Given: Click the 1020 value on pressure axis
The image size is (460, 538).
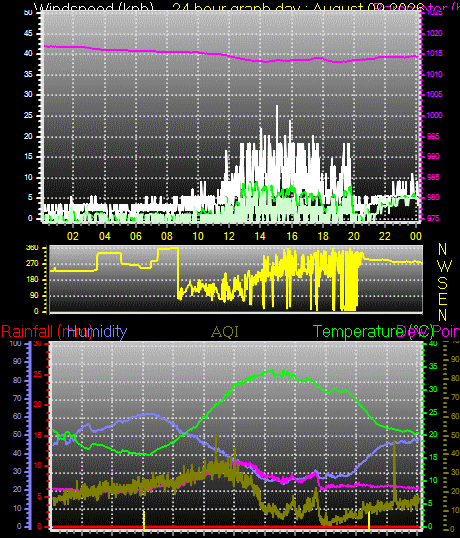Looking at the screenshot, I should pos(435,33).
